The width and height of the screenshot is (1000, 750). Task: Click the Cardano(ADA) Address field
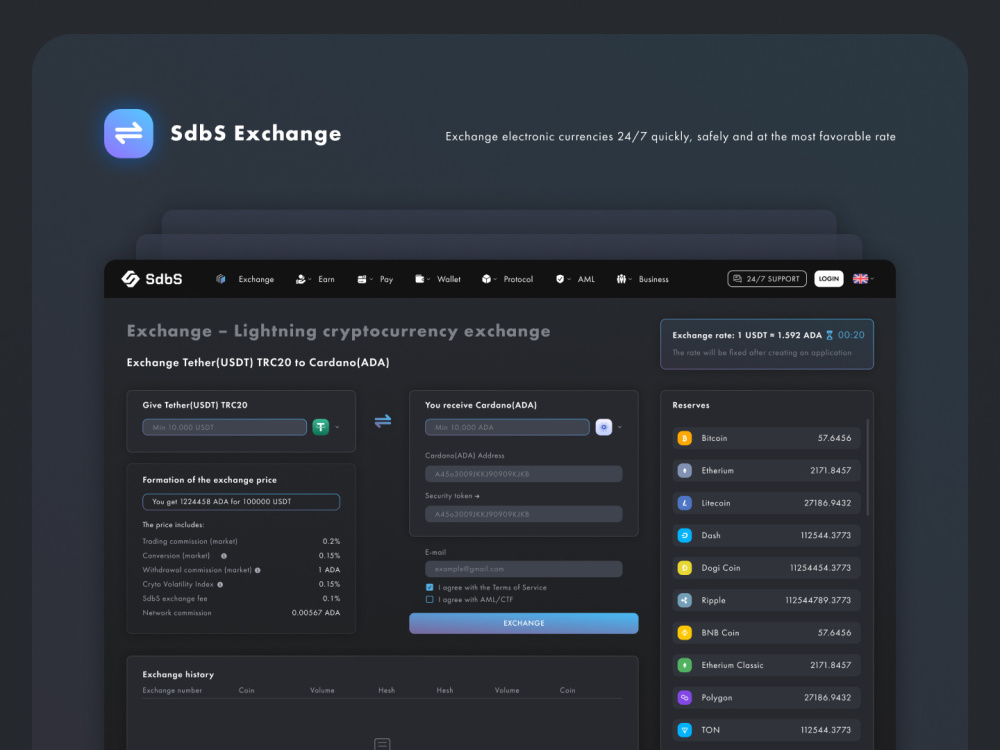tap(524, 474)
